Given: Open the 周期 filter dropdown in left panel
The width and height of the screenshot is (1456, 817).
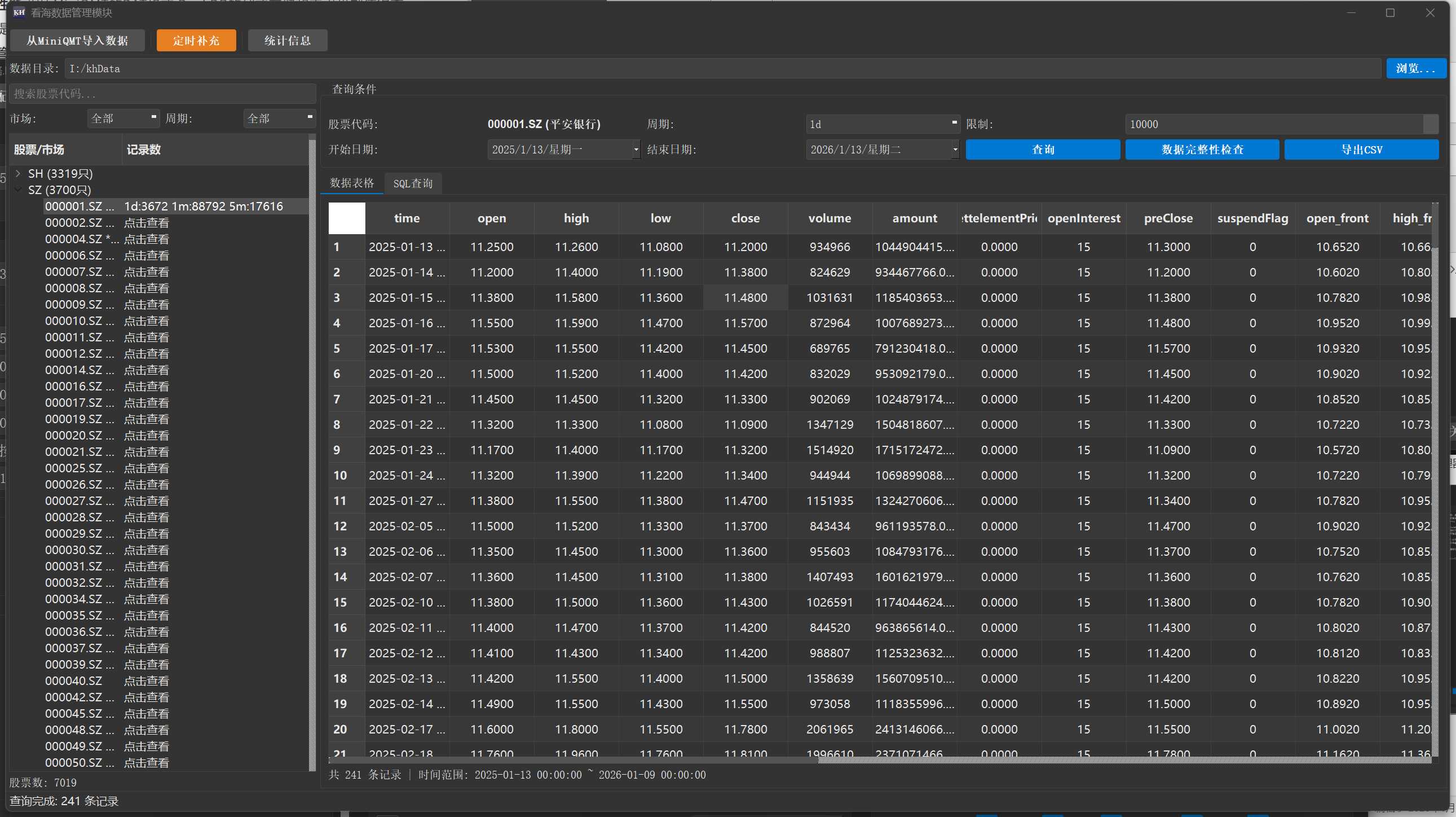Looking at the screenshot, I should pyautogui.click(x=279, y=118).
